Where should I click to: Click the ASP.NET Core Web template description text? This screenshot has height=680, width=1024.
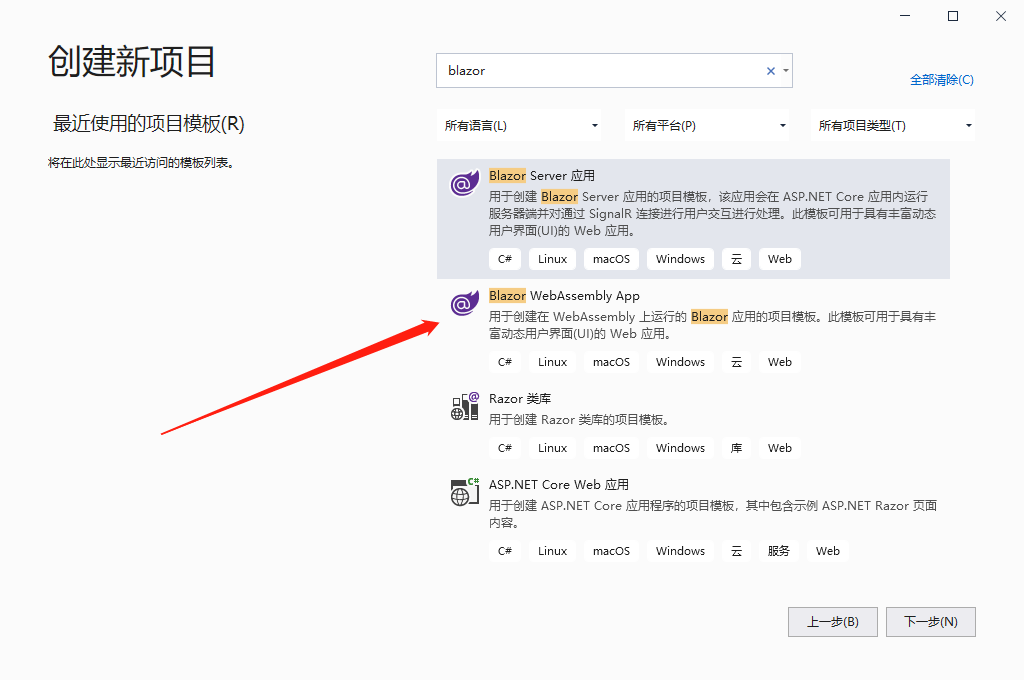coord(713,514)
